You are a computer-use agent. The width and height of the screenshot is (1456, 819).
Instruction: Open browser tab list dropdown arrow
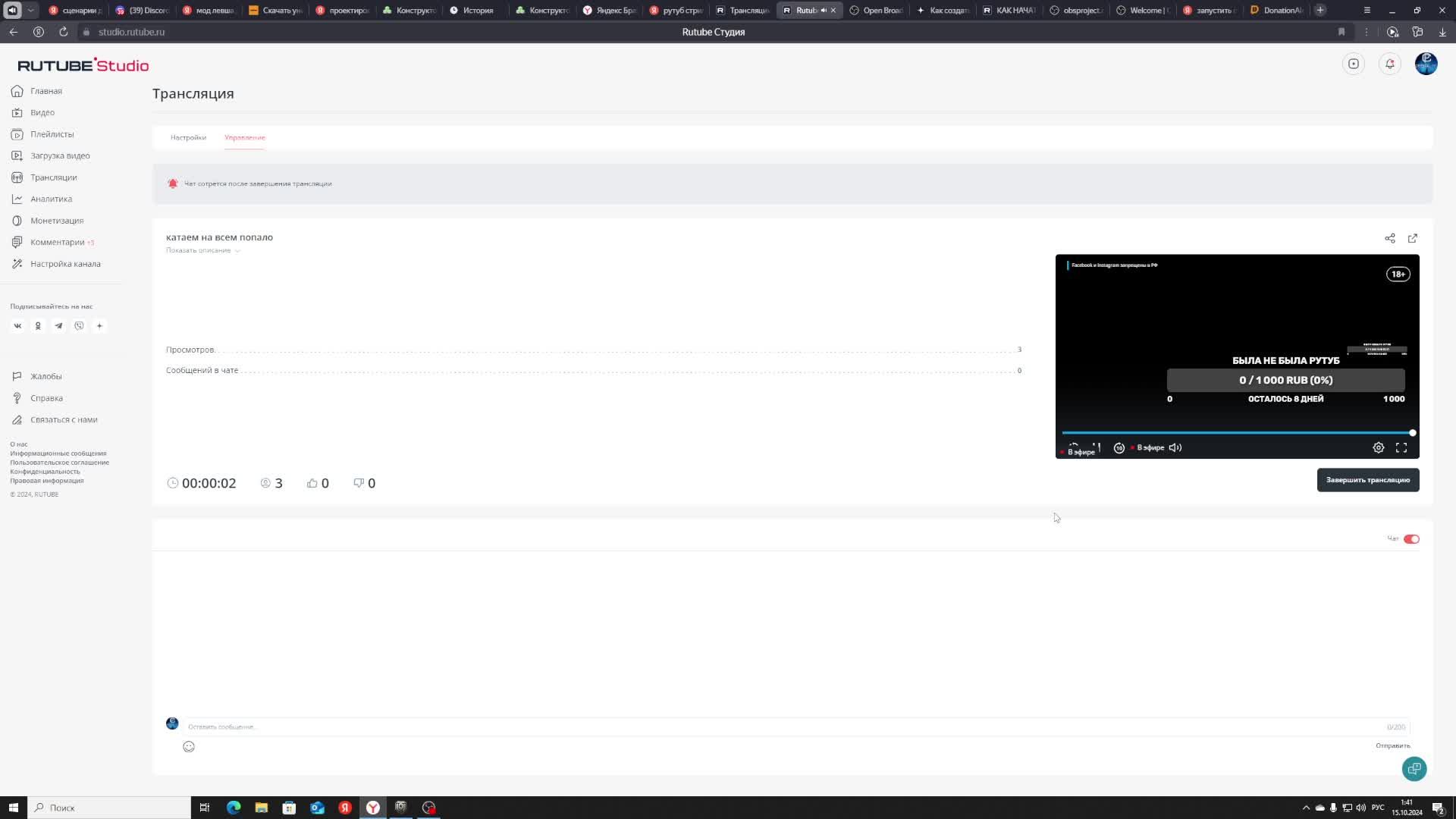[31, 10]
